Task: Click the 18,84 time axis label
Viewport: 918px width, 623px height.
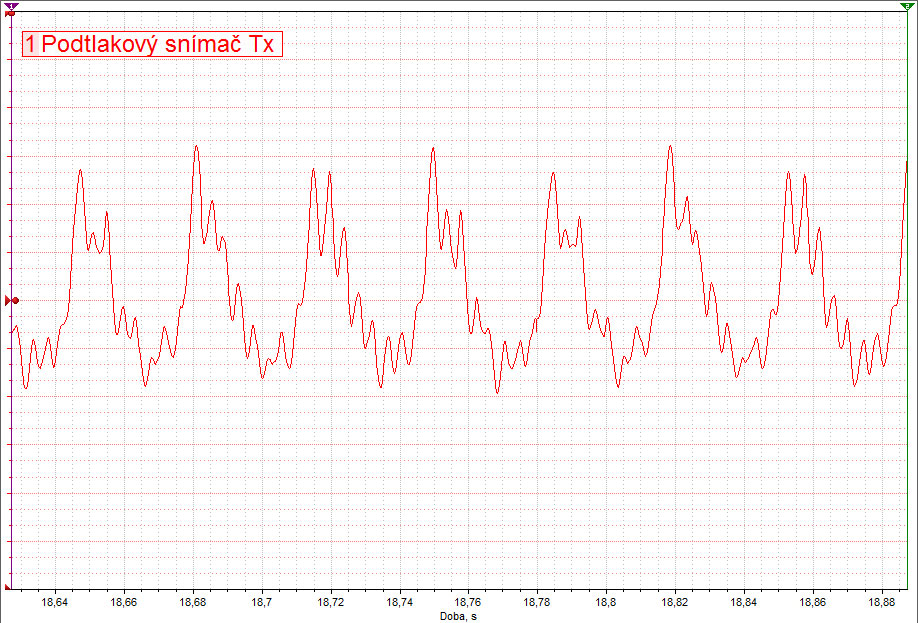Action: [x=744, y=603]
